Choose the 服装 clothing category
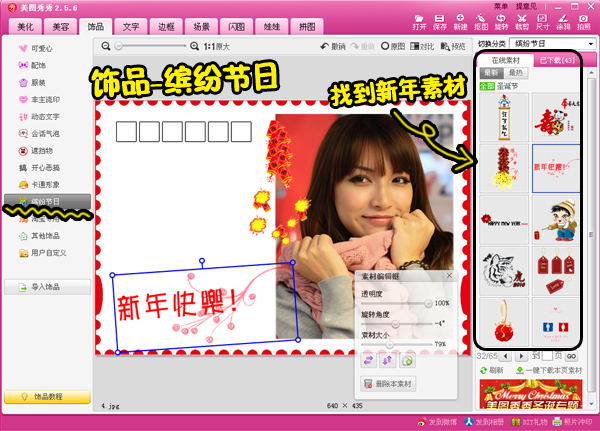 32,82
